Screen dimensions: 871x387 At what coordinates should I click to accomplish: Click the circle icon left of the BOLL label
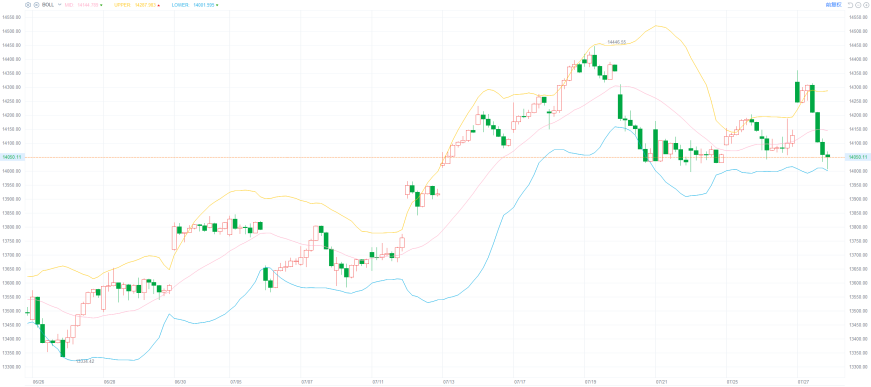(x=36, y=4)
